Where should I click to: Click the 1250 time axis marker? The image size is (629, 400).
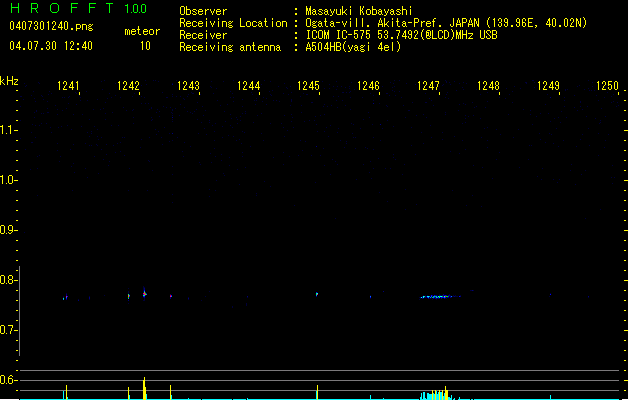point(607,86)
